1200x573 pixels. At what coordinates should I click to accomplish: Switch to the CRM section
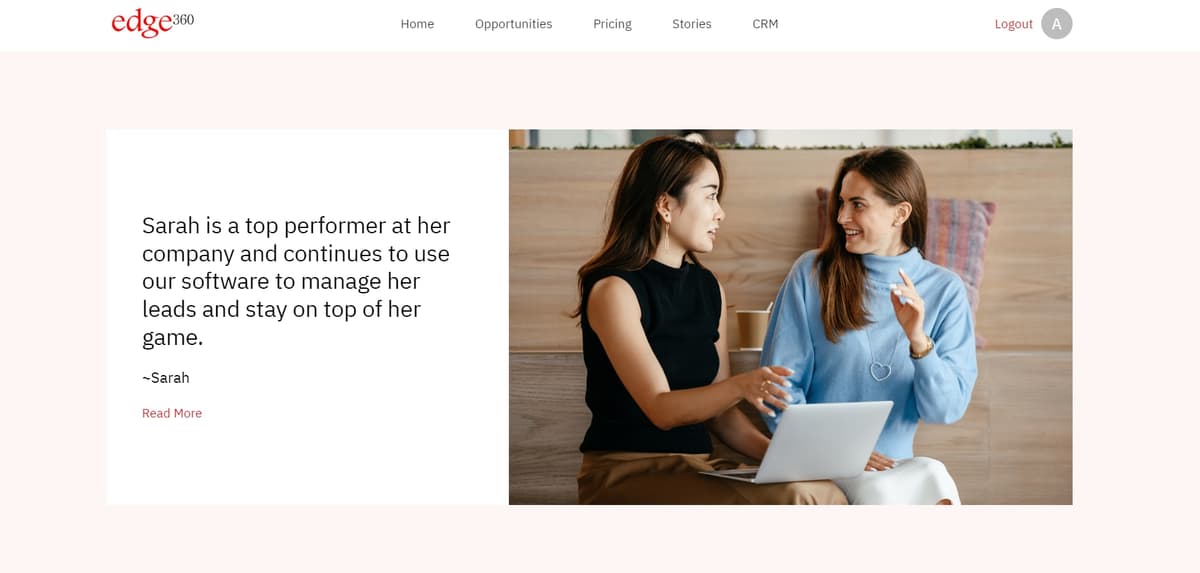click(x=765, y=24)
